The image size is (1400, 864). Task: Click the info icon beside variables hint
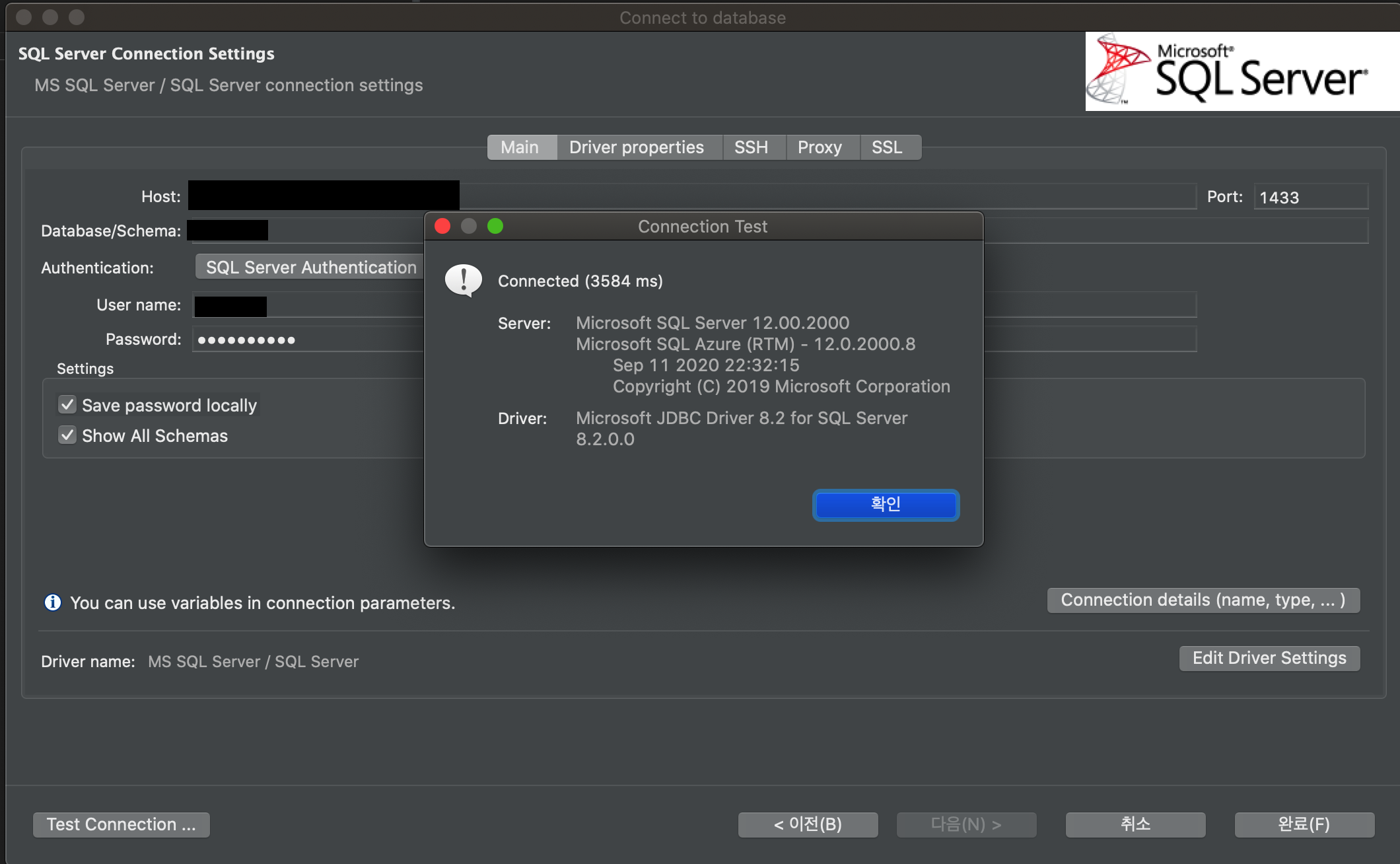(53, 602)
